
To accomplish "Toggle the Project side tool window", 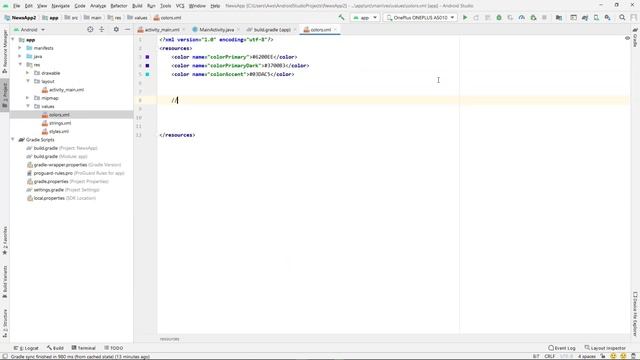I will (5, 95).
